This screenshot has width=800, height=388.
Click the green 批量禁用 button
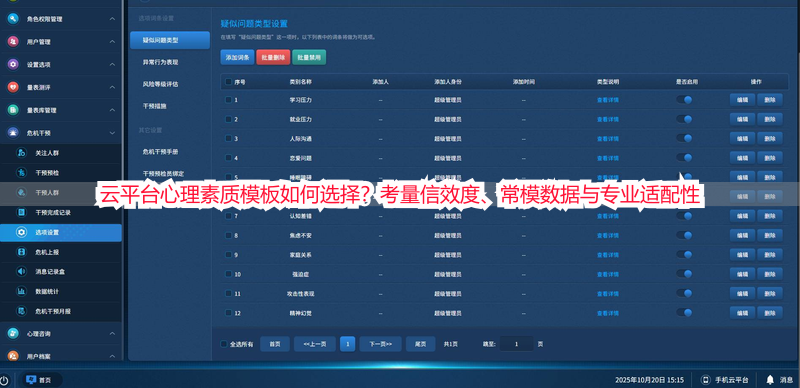309,58
